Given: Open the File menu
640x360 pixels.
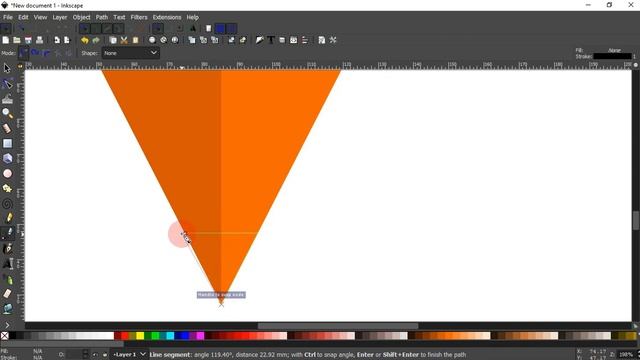Looking at the screenshot, I should (x=8, y=17).
